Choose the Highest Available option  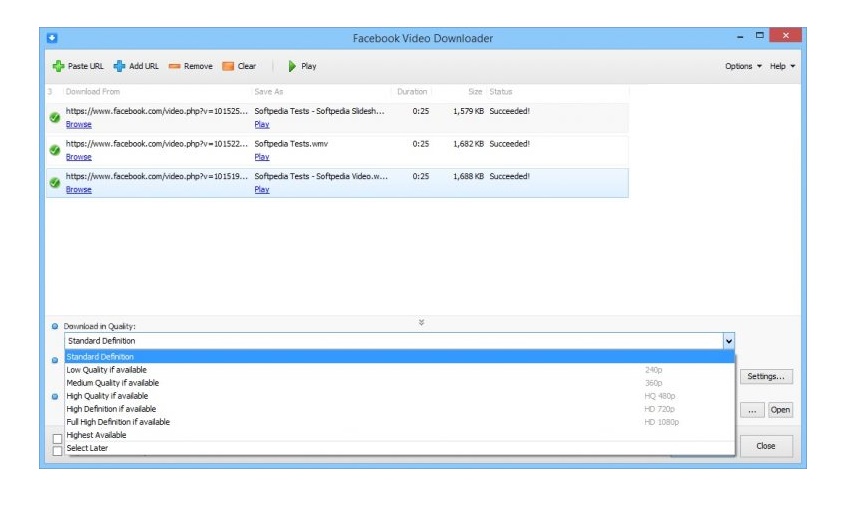tap(399, 435)
